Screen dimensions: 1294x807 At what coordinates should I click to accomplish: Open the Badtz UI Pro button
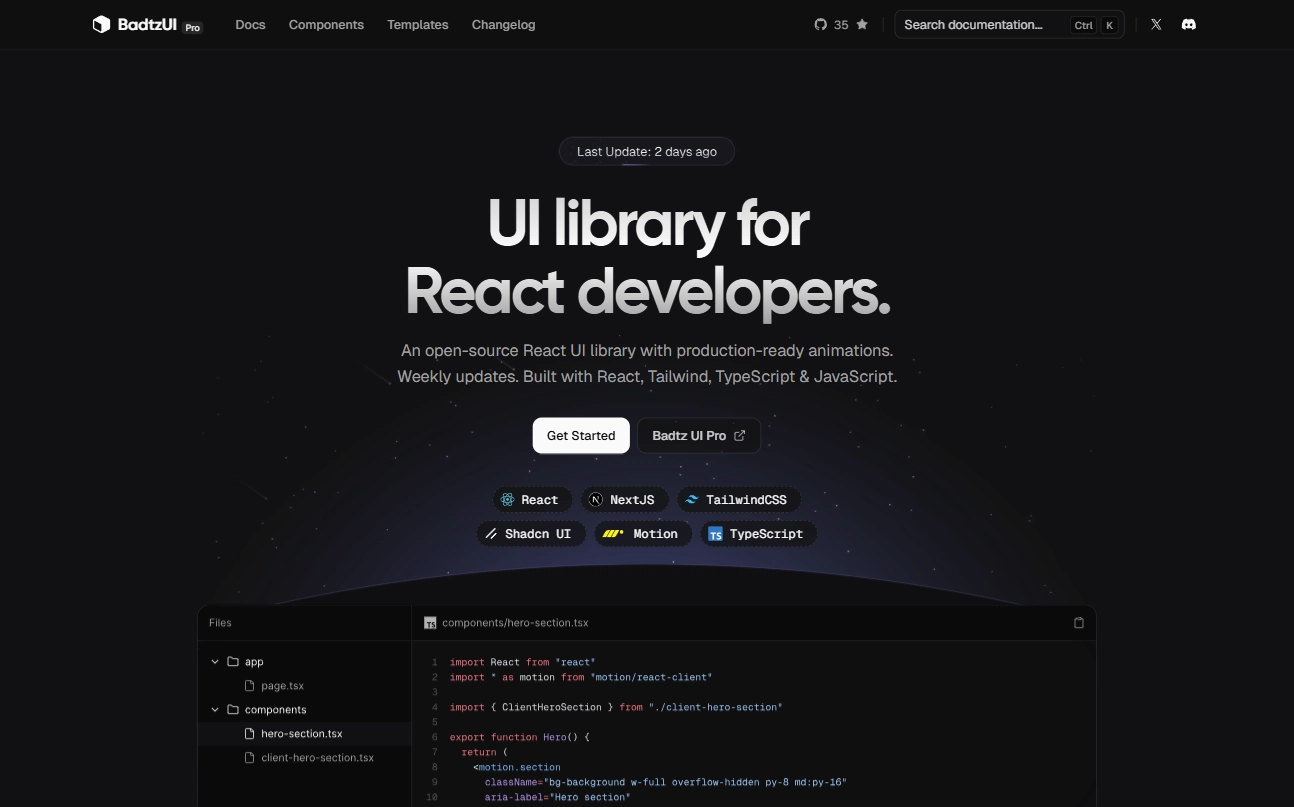pos(699,436)
